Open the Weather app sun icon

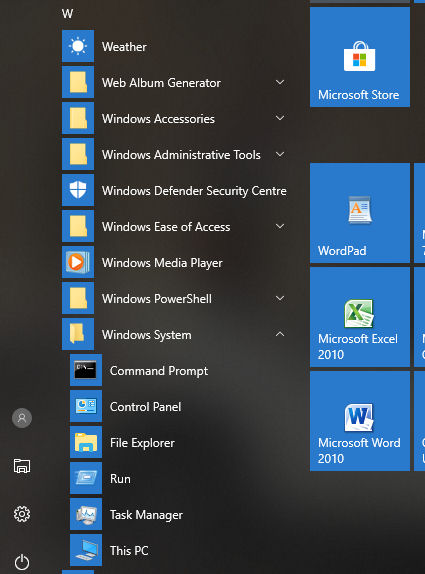78,46
